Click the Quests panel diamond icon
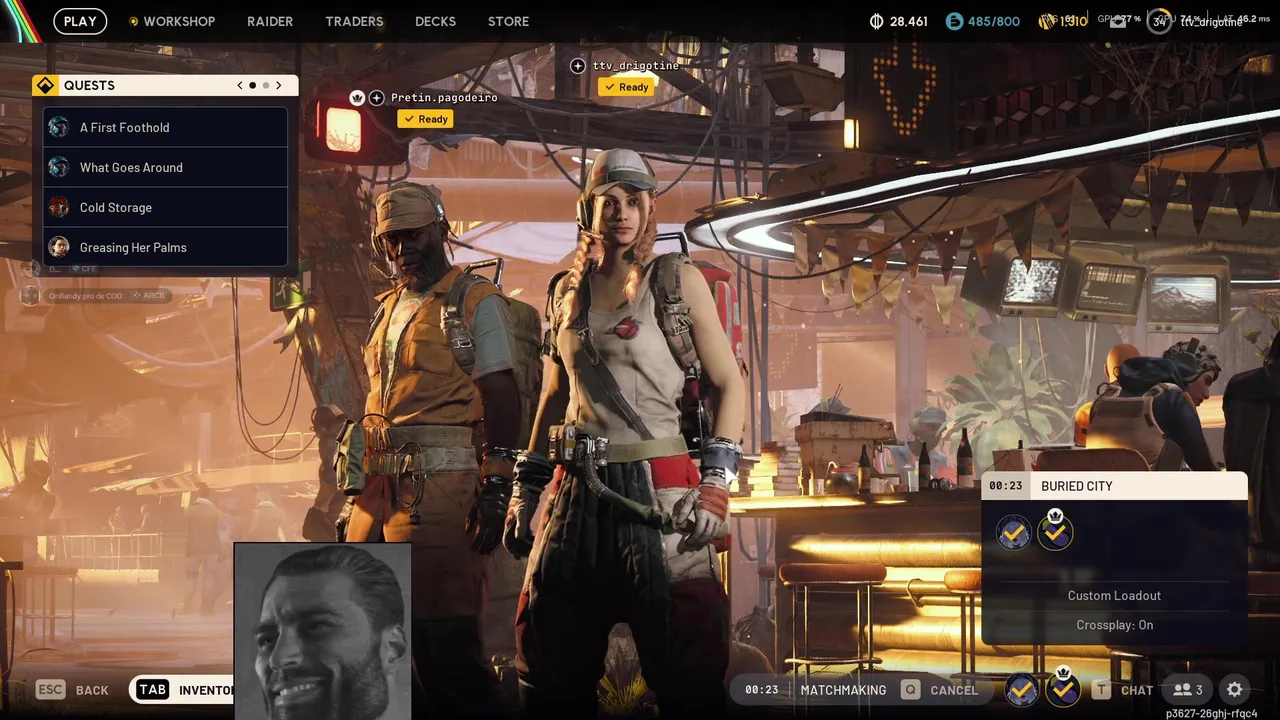The width and height of the screenshot is (1280, 720). point(45,85)
